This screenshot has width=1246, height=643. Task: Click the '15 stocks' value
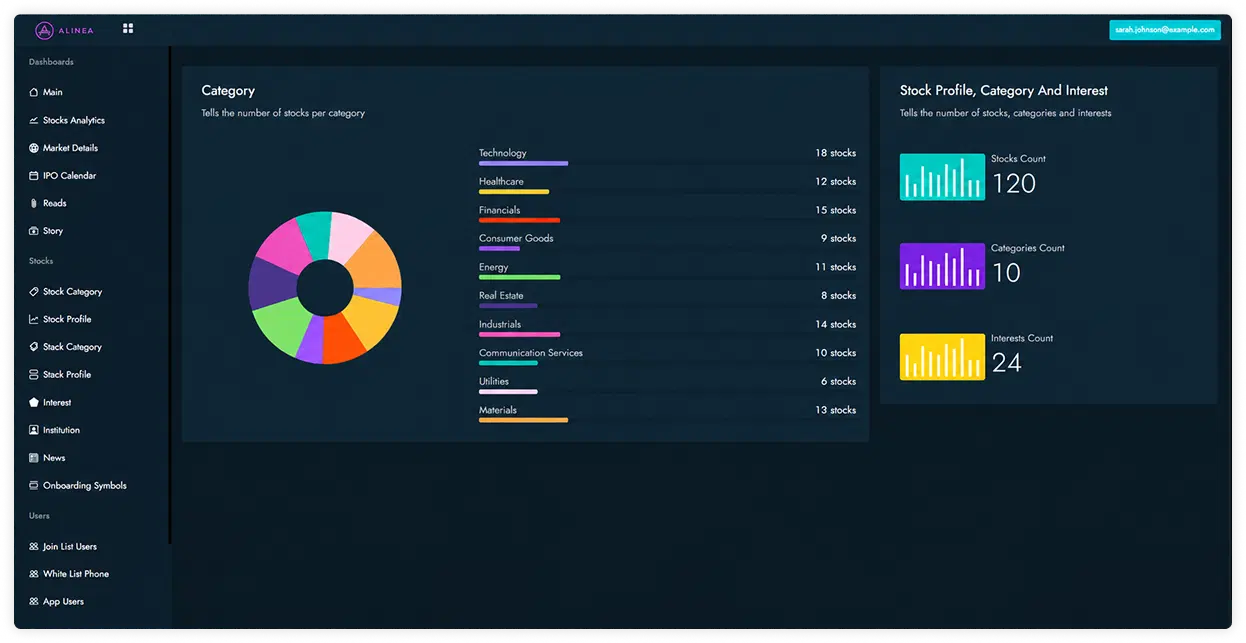coord(835,210)
